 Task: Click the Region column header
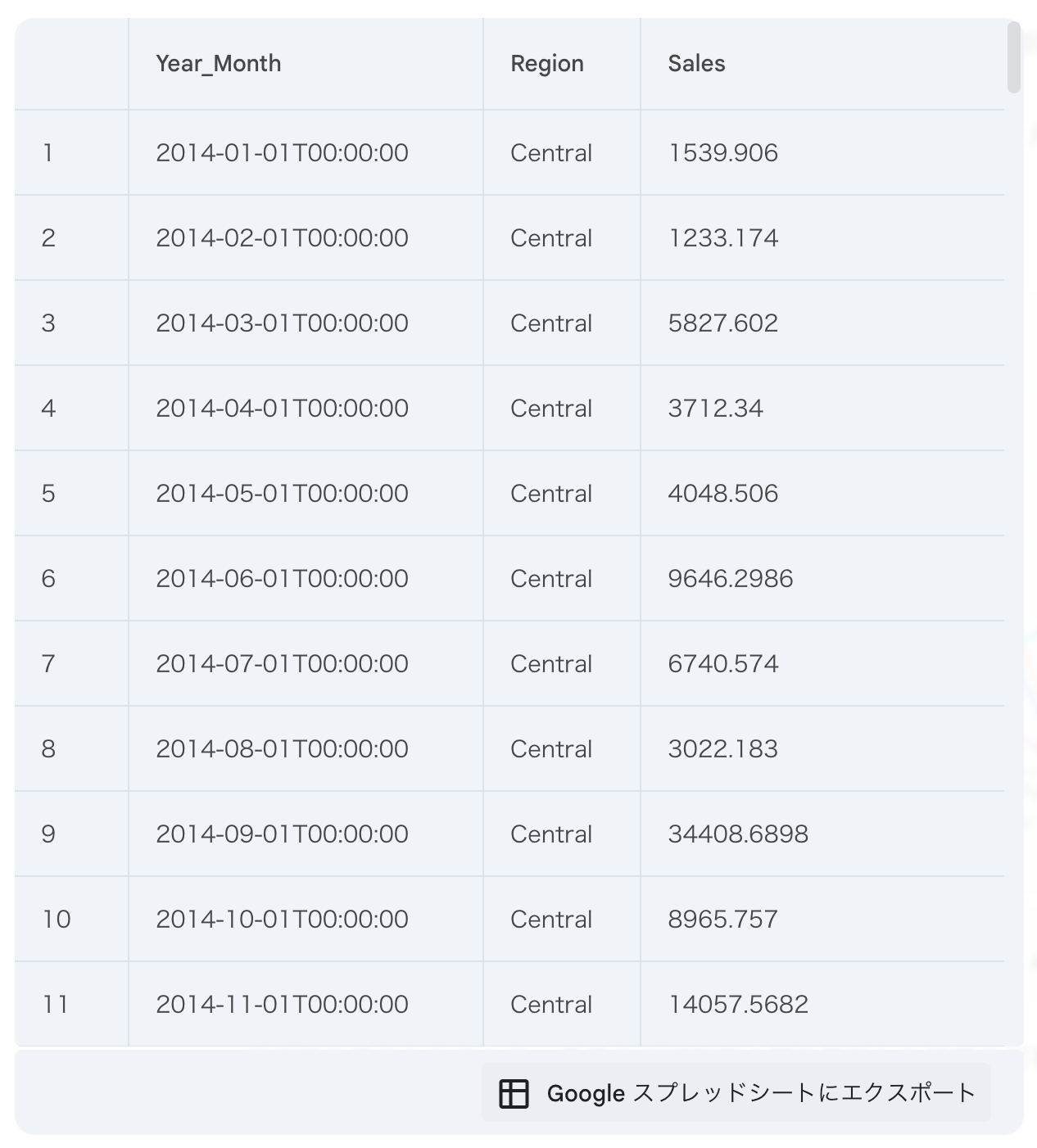pyautogui.click(x=547, y=64)
